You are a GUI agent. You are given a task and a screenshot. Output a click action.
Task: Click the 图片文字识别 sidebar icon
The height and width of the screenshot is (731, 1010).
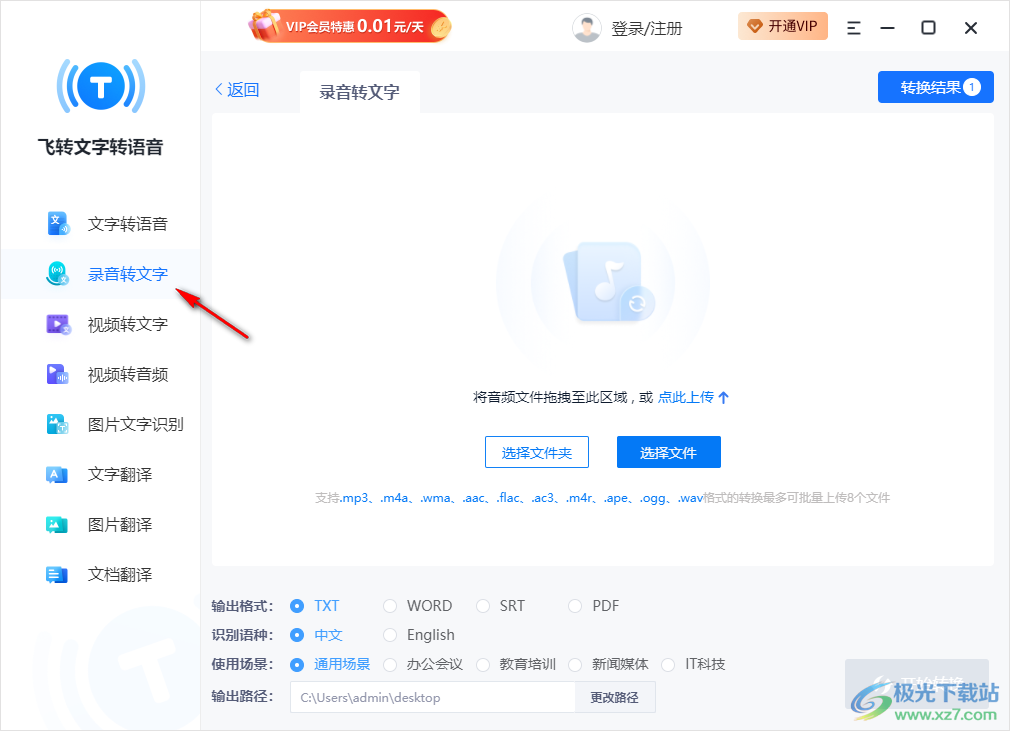pos(58,424)
